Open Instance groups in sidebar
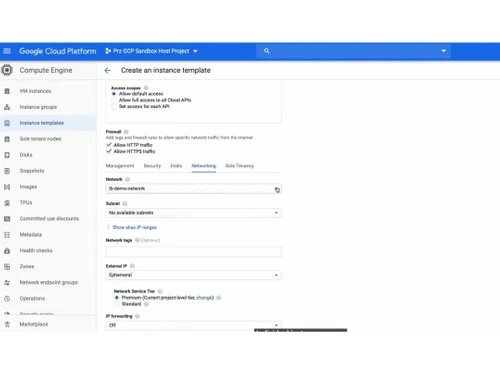 [x=38, y=107]
